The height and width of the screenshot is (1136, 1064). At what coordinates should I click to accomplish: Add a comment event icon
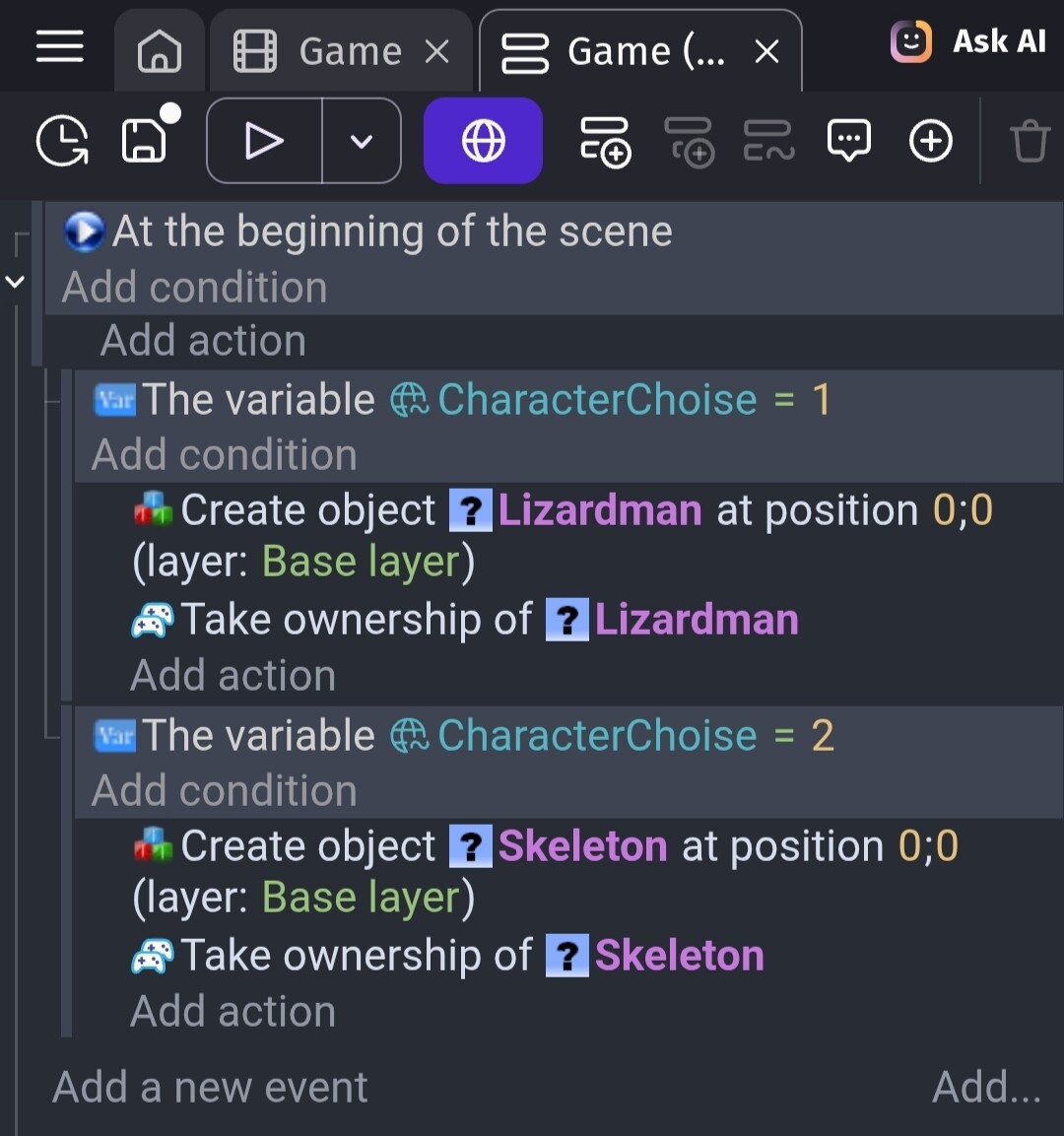pyautogui.click(x=848, y=141)
